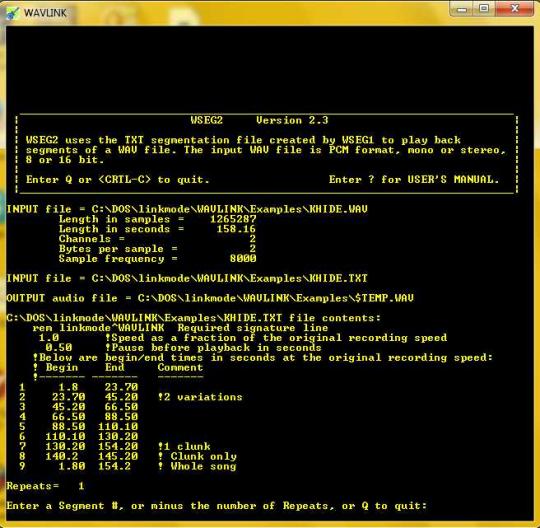
Task: Click the $TEMP.WAV output audio file line
Action: (x=210, y=298)
